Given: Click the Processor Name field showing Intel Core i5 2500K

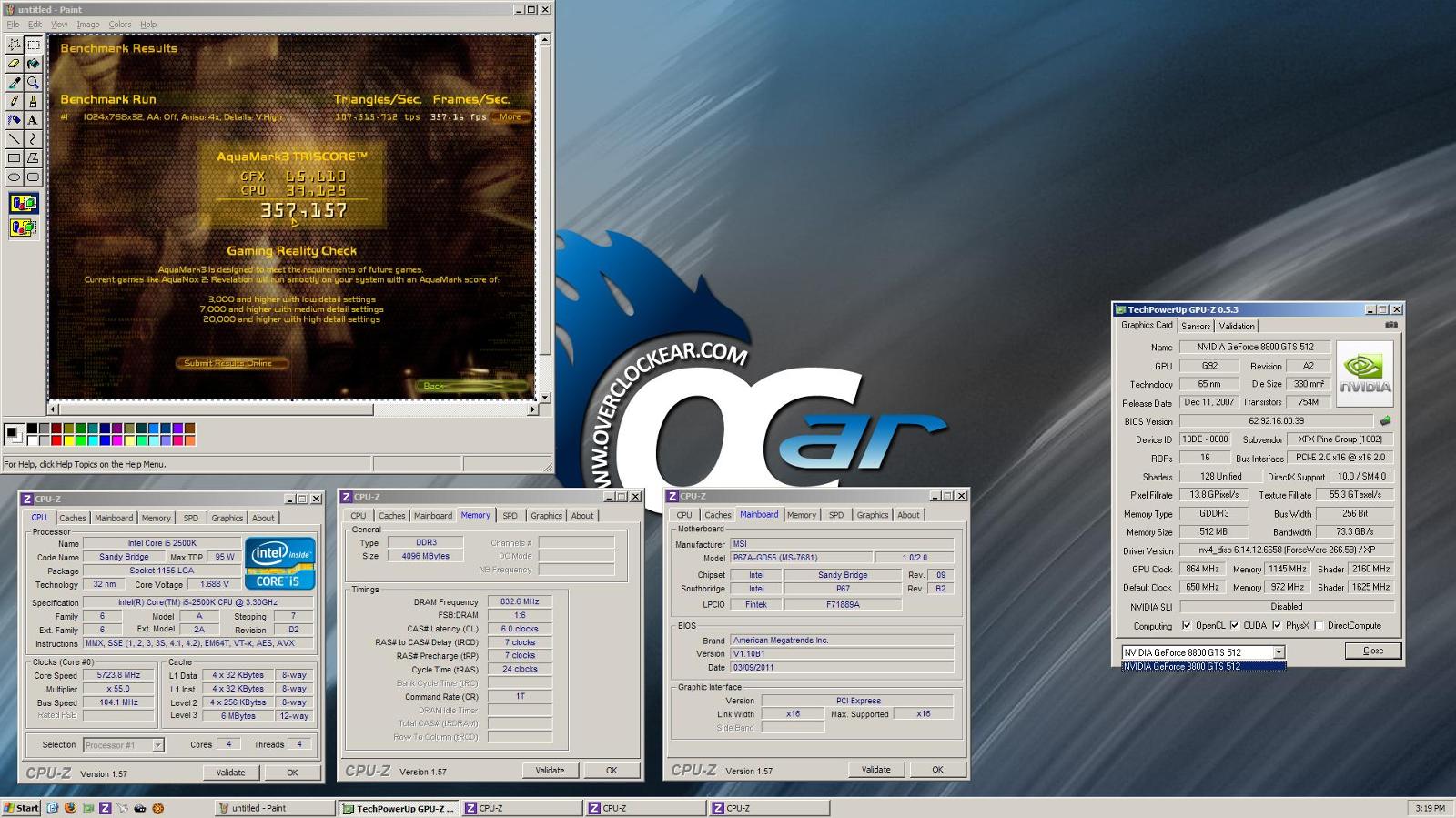Looking at the screenshot, I should 161,543.
